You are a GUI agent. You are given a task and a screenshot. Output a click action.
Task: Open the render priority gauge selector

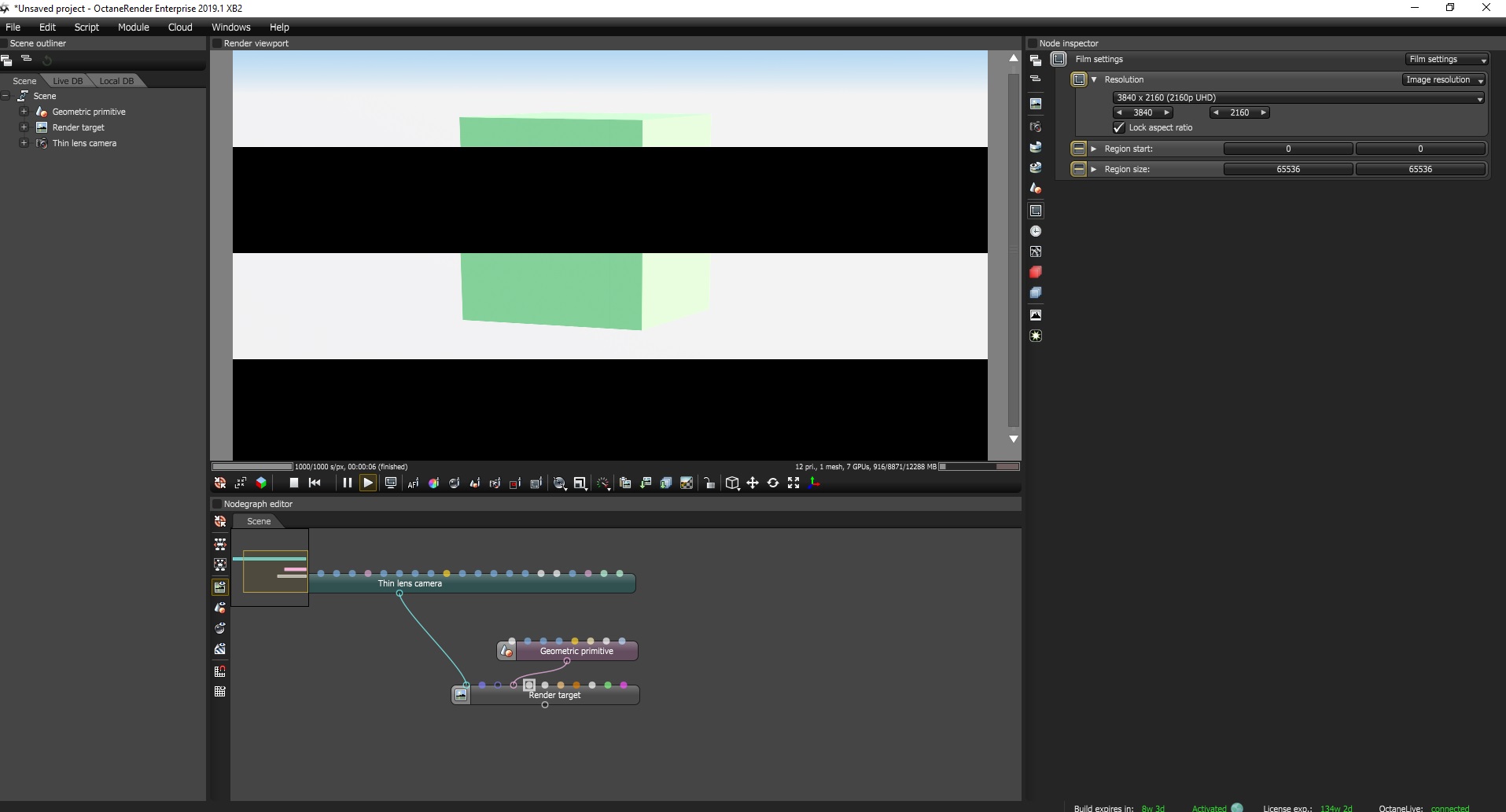point(602,483)
